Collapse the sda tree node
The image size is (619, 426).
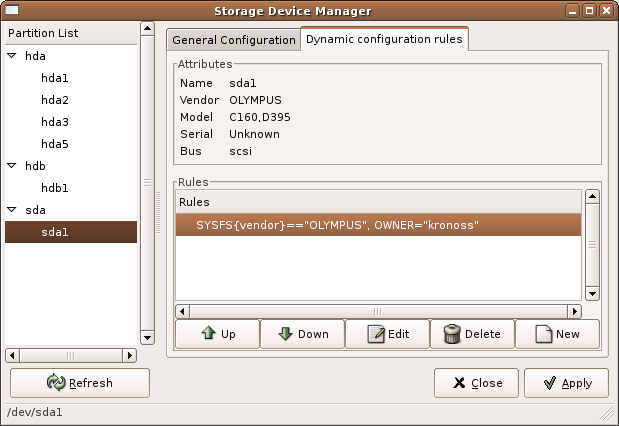pos(12,210)
